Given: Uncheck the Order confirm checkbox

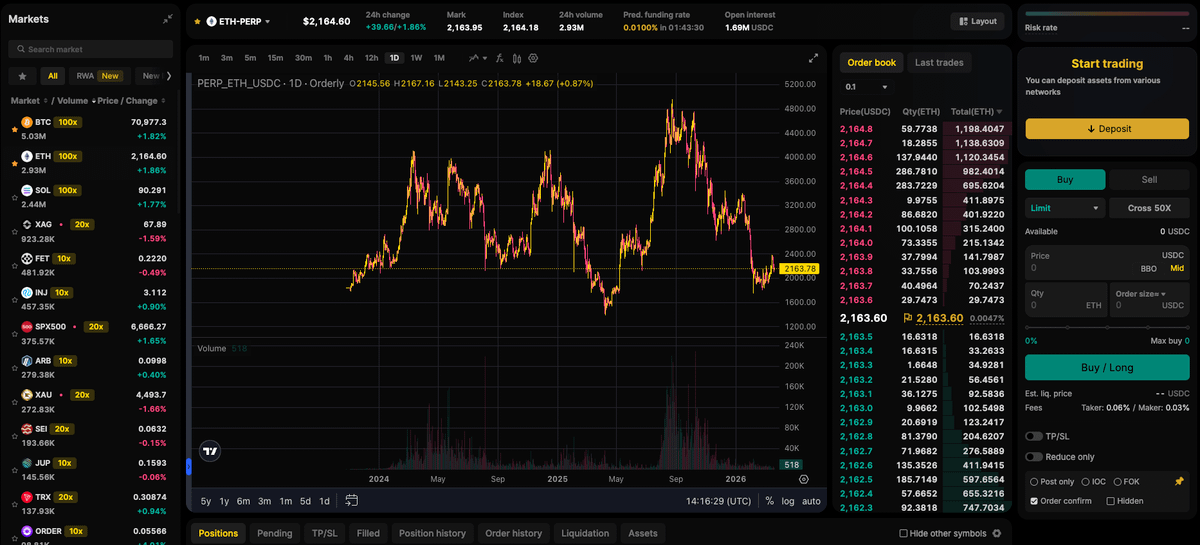Looking at the screenshot, I should 1034,501.
